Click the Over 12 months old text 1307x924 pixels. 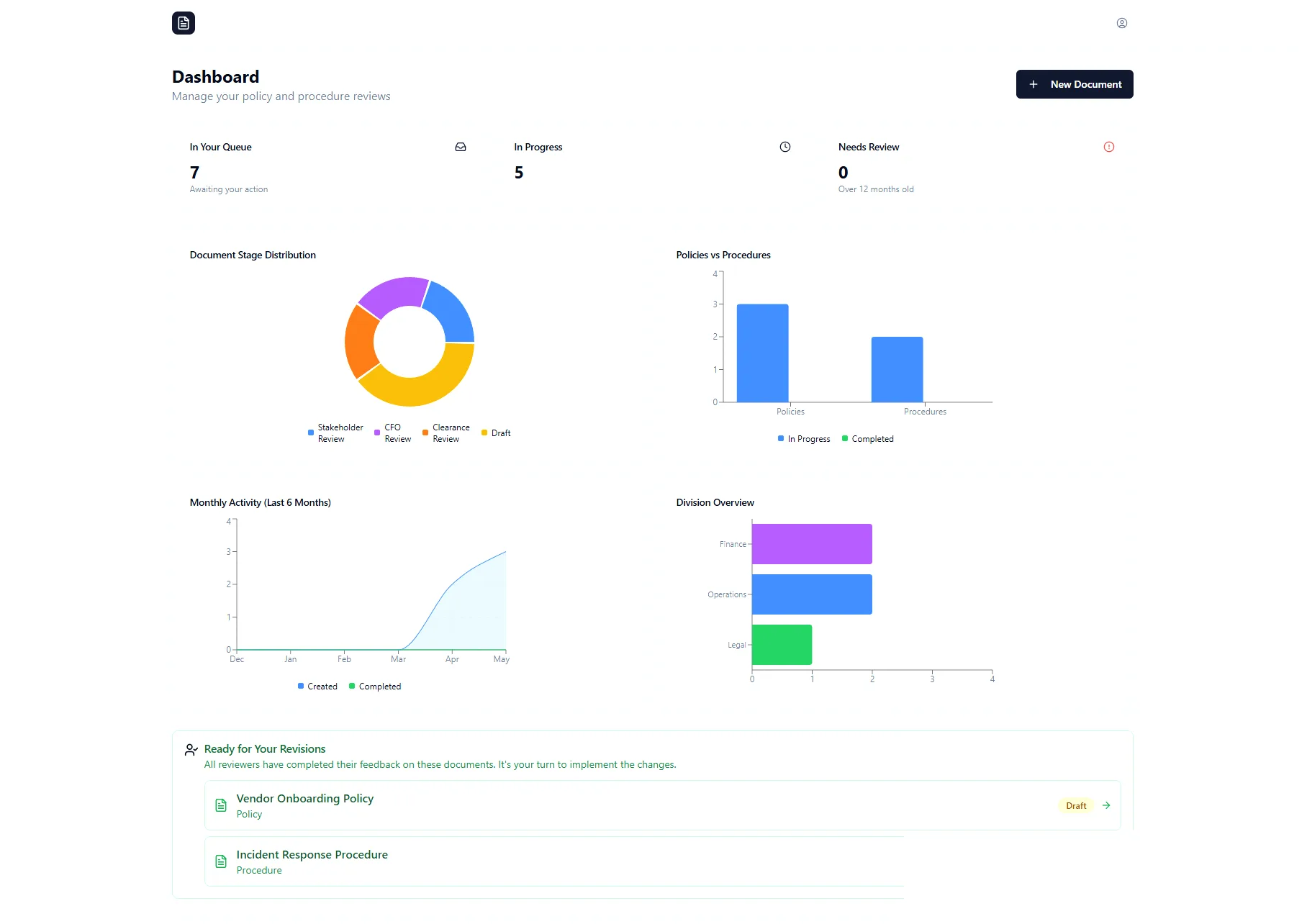tap(876, 189)
